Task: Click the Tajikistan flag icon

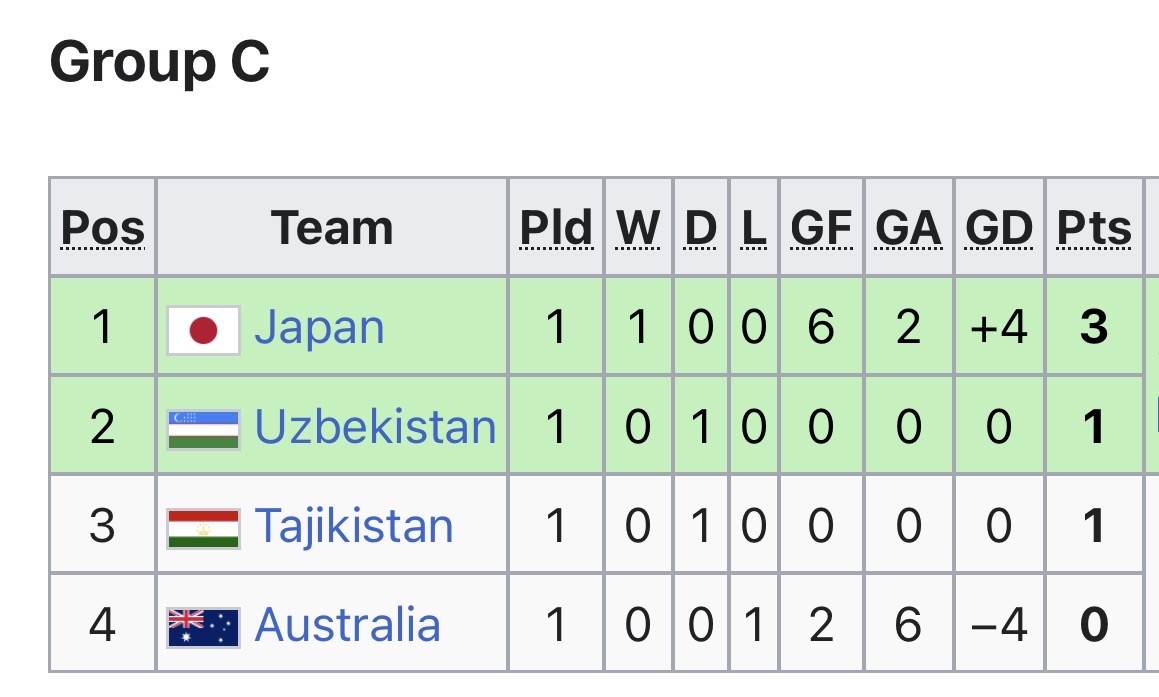Action: [203, 527]
